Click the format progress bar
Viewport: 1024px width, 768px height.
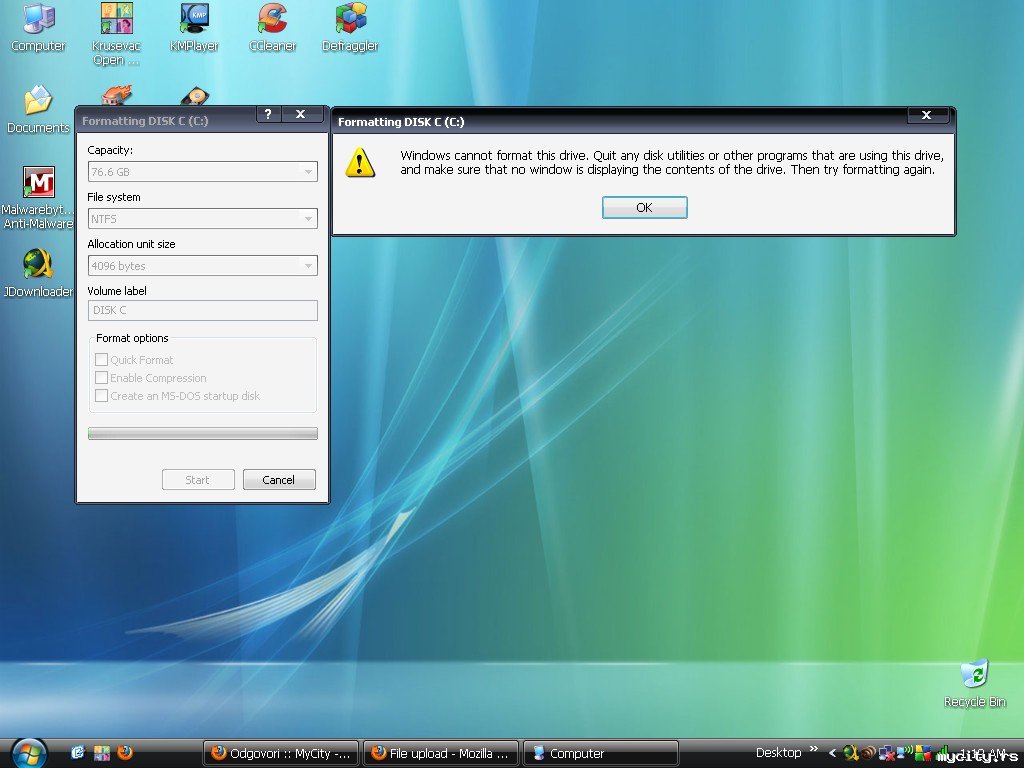202,434
